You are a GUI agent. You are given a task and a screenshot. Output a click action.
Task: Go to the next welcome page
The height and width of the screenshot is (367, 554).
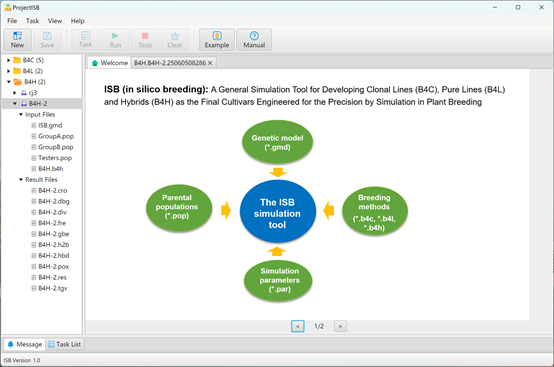[x=340, y=326]
